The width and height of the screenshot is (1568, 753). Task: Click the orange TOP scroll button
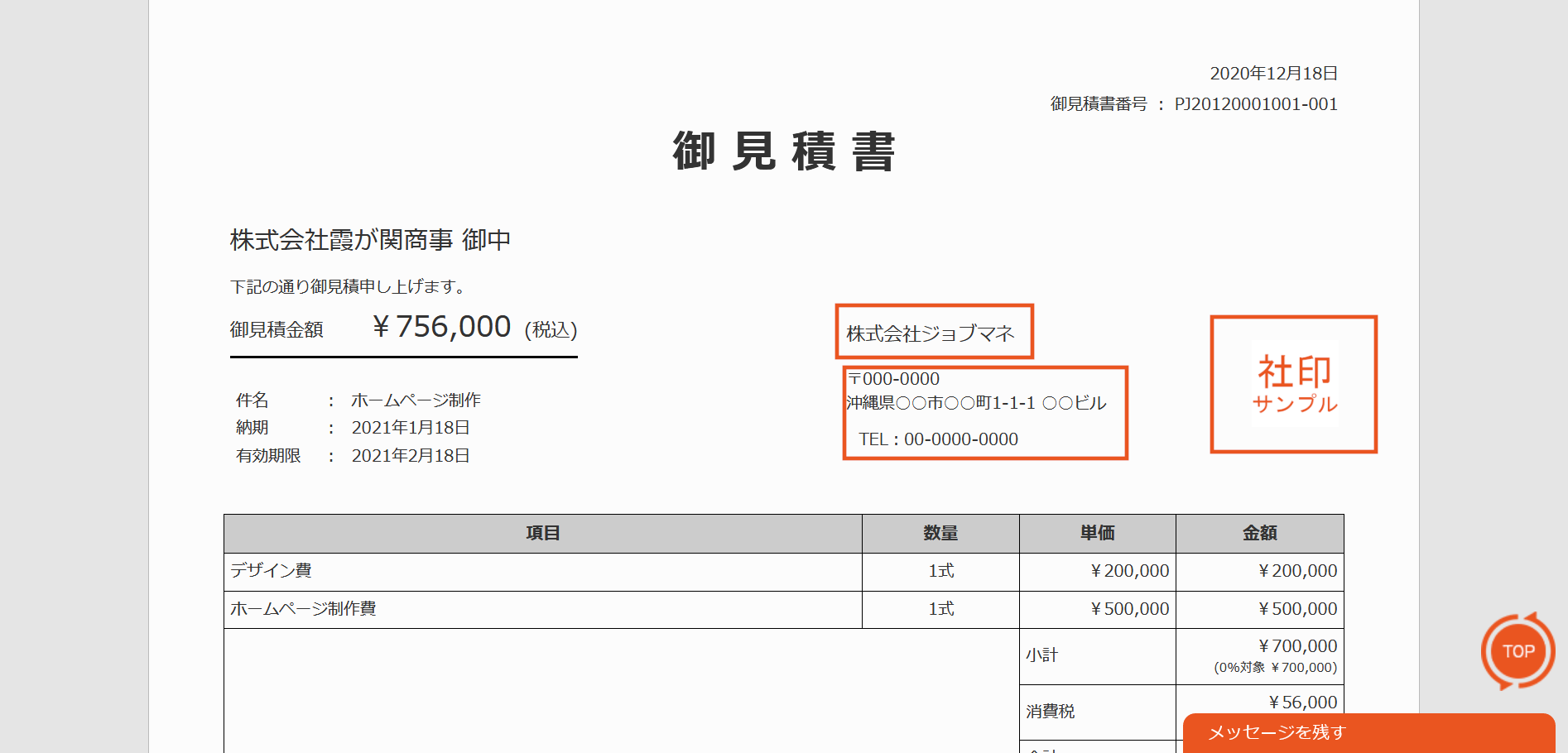tap(1517, 651)
